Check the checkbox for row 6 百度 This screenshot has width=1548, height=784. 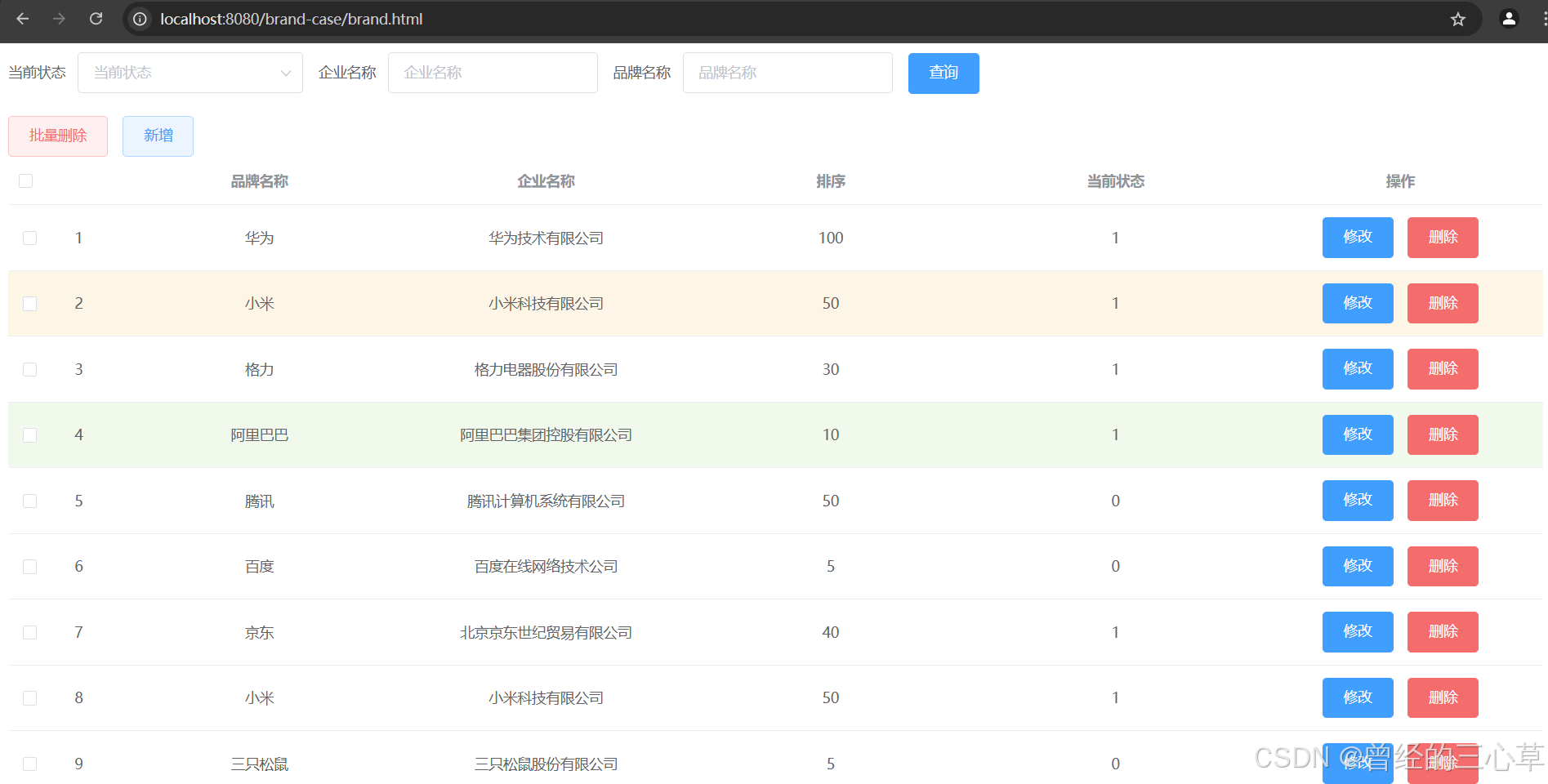click(30, 567)
